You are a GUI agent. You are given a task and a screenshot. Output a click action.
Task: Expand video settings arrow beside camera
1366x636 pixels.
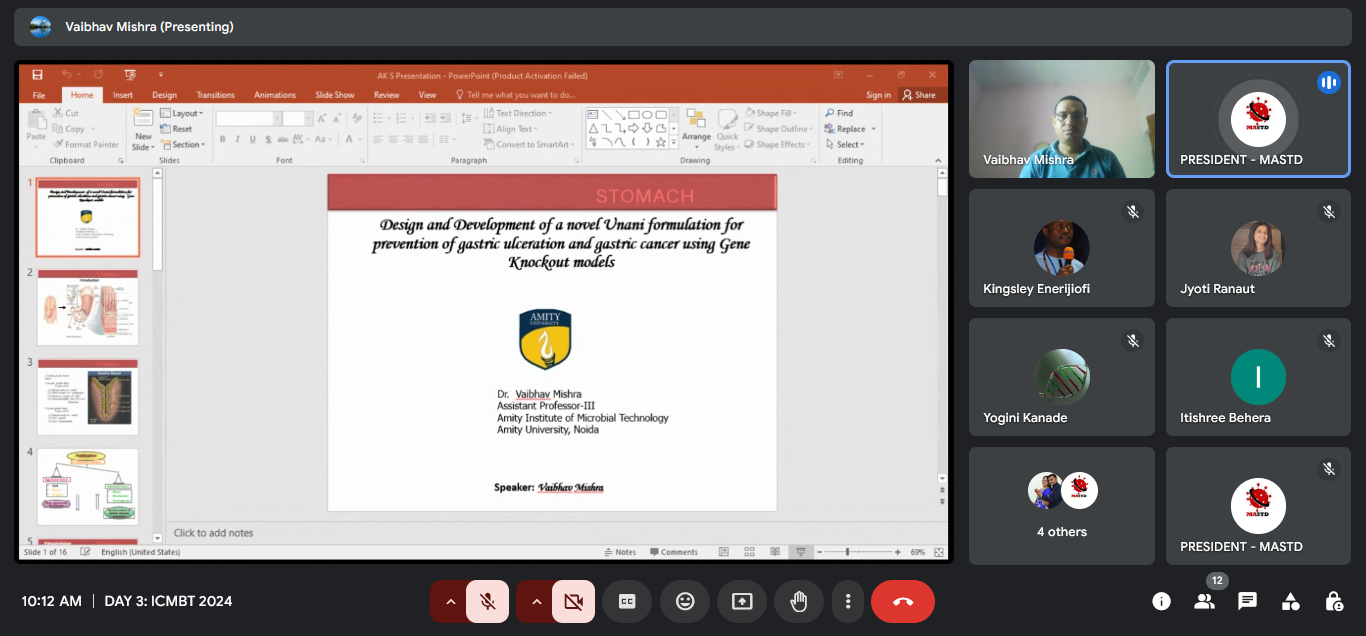coord(536,601)
